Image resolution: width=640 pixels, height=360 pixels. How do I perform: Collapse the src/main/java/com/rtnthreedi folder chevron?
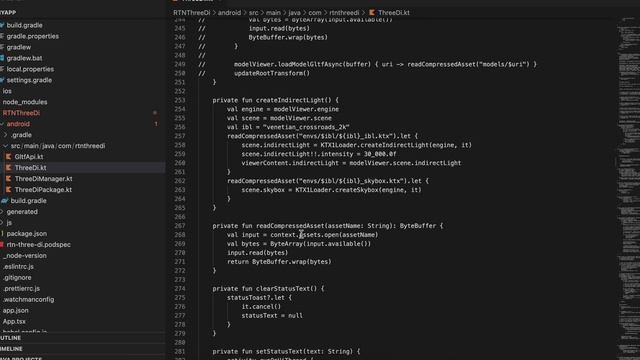(x=5, y=146)
